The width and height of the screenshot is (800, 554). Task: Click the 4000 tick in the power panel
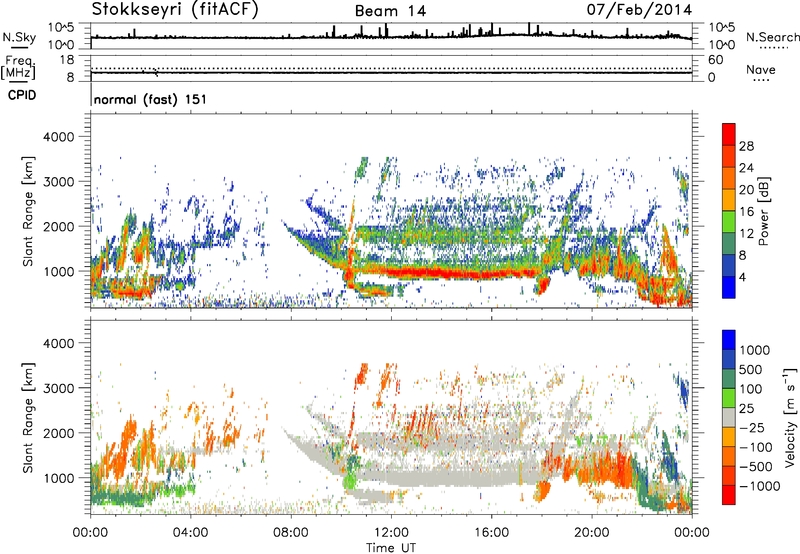[x=58, y=137]
